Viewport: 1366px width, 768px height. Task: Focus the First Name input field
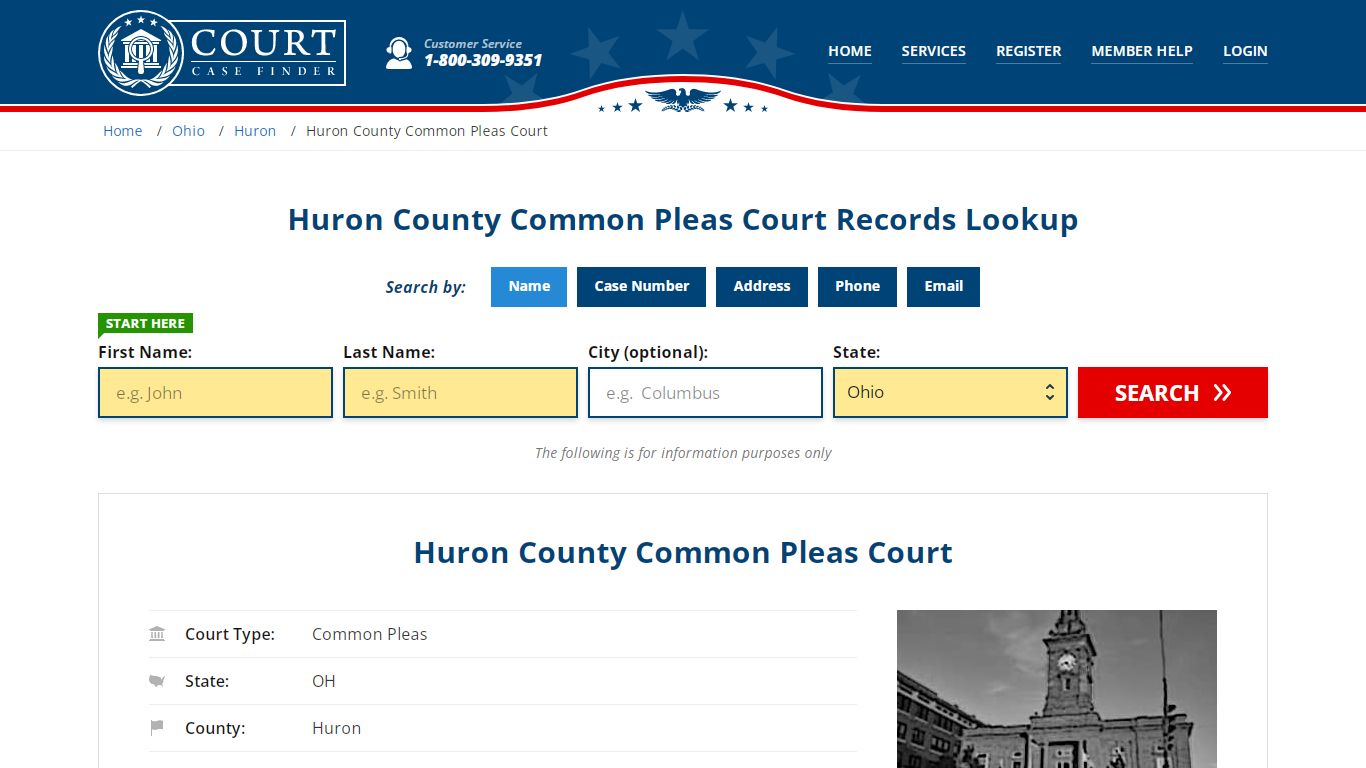coord(215,393)
